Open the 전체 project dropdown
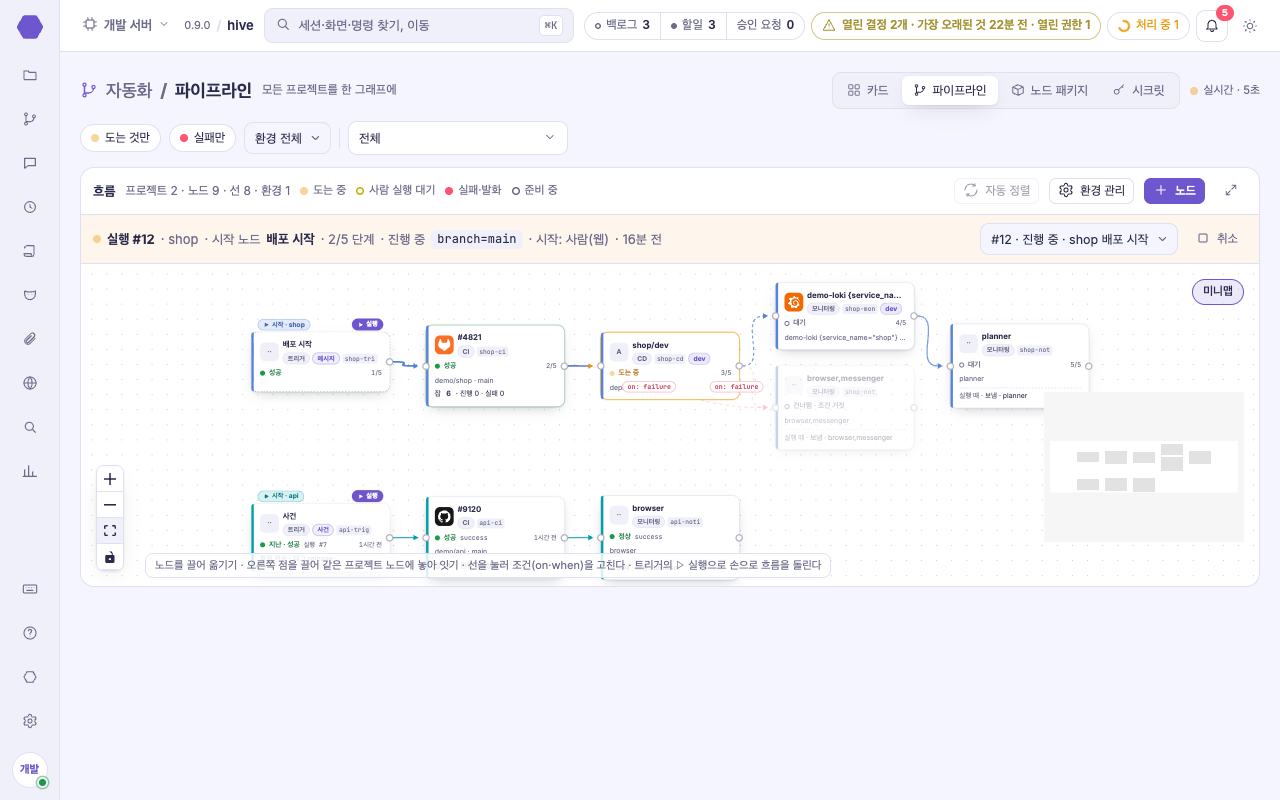This screenshot has width=1280, height=800. 457,138
